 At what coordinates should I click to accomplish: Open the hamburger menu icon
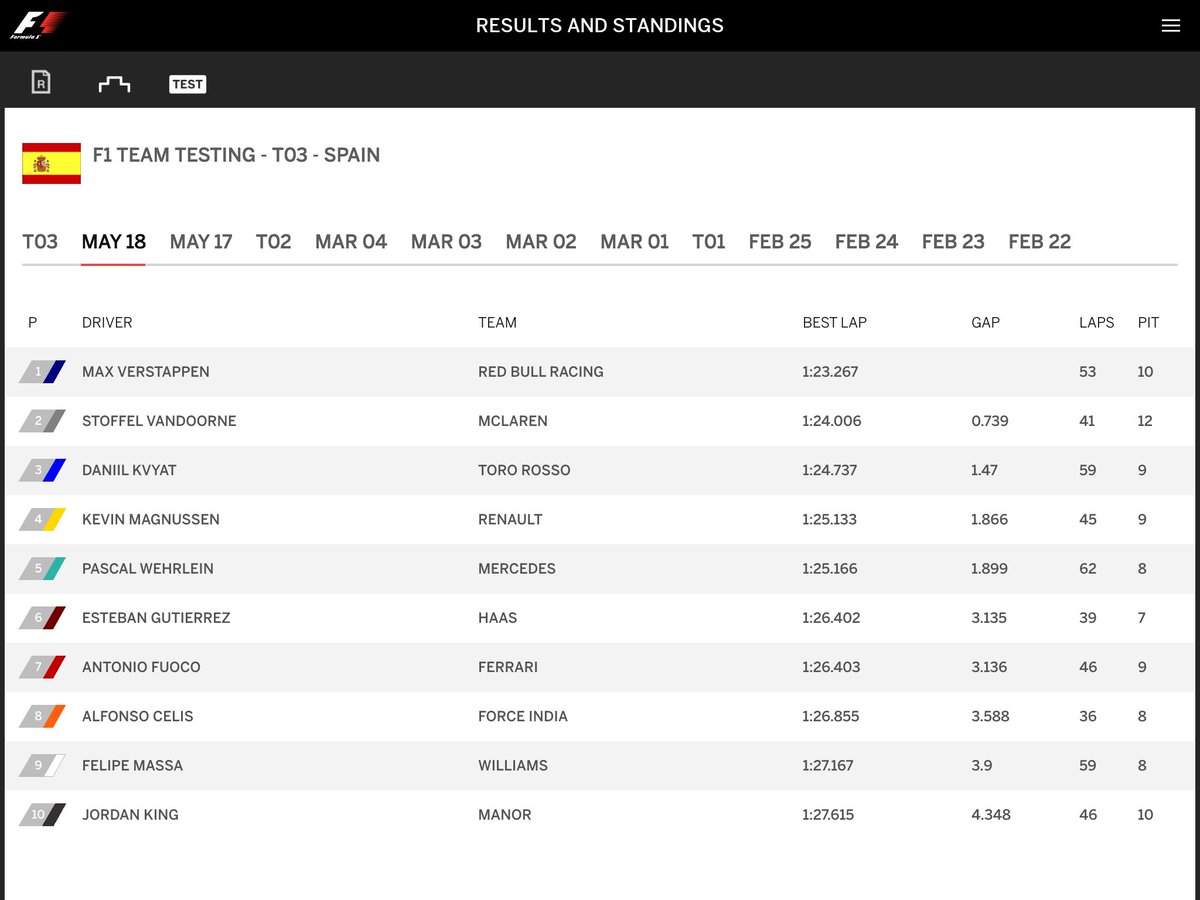pyautogui.click(x=1171, y=26)
